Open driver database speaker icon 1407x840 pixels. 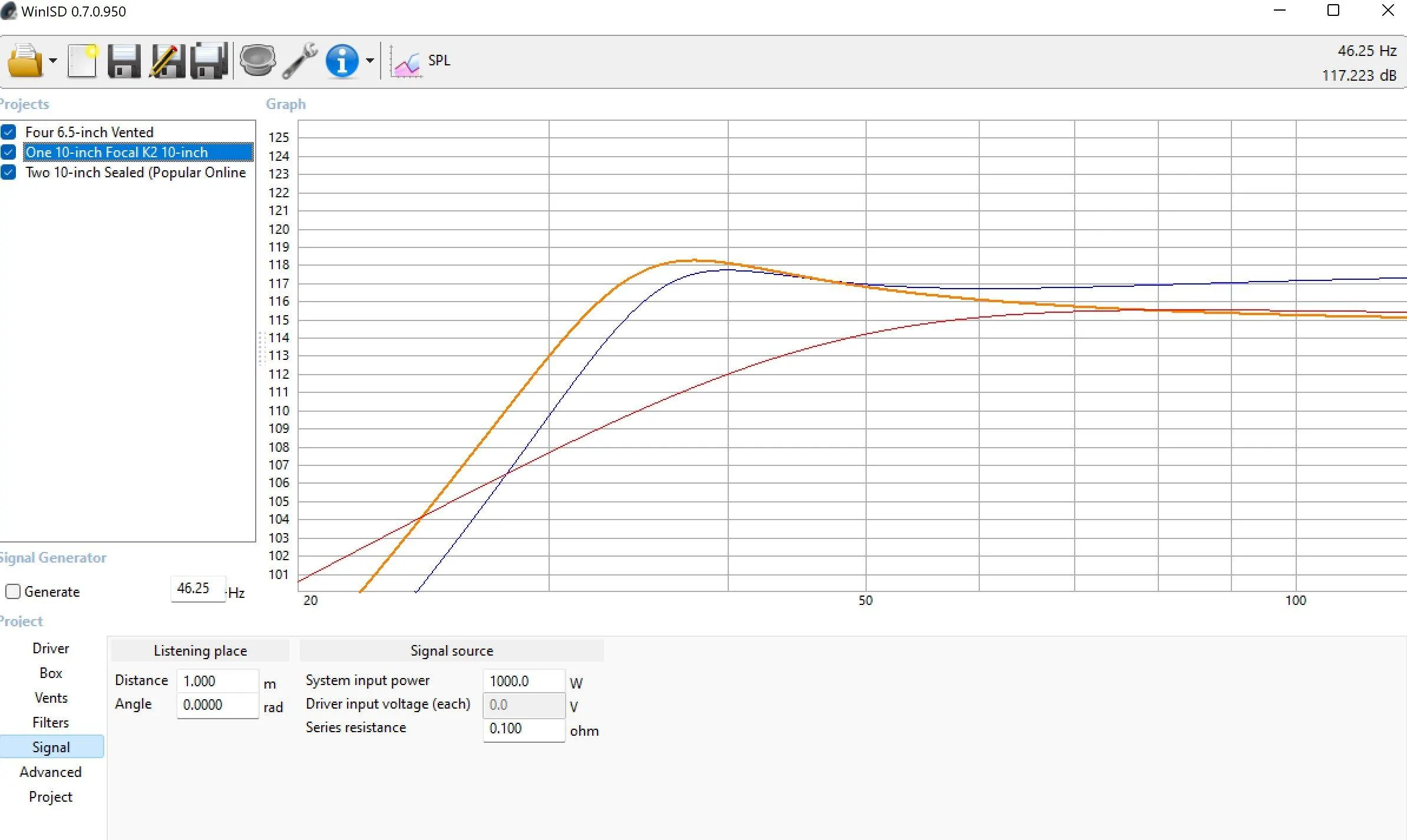(x=257, y=61)
